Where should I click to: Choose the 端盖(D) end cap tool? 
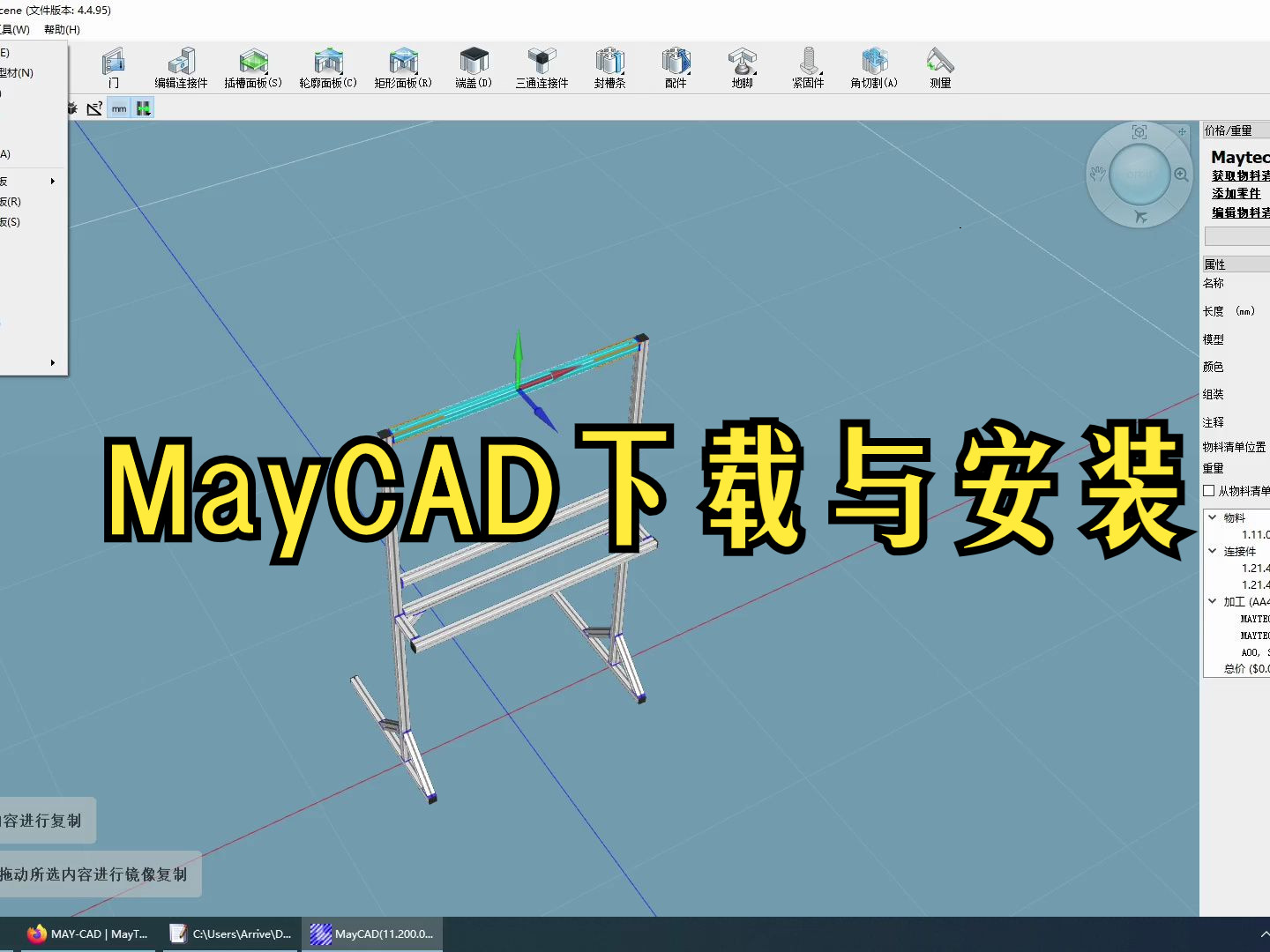pyautogui.click(x=474, y=68)
